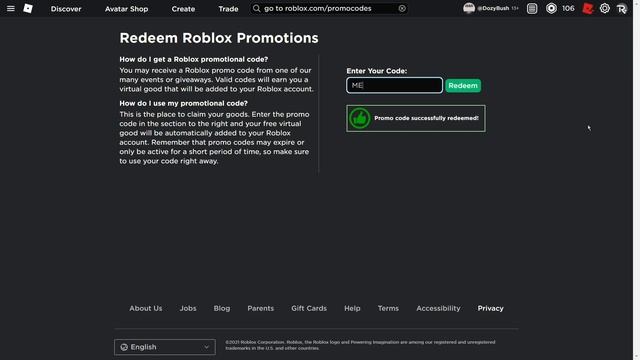Click the green thumbs-up success icon
The image size is (640, 360).
360,118
